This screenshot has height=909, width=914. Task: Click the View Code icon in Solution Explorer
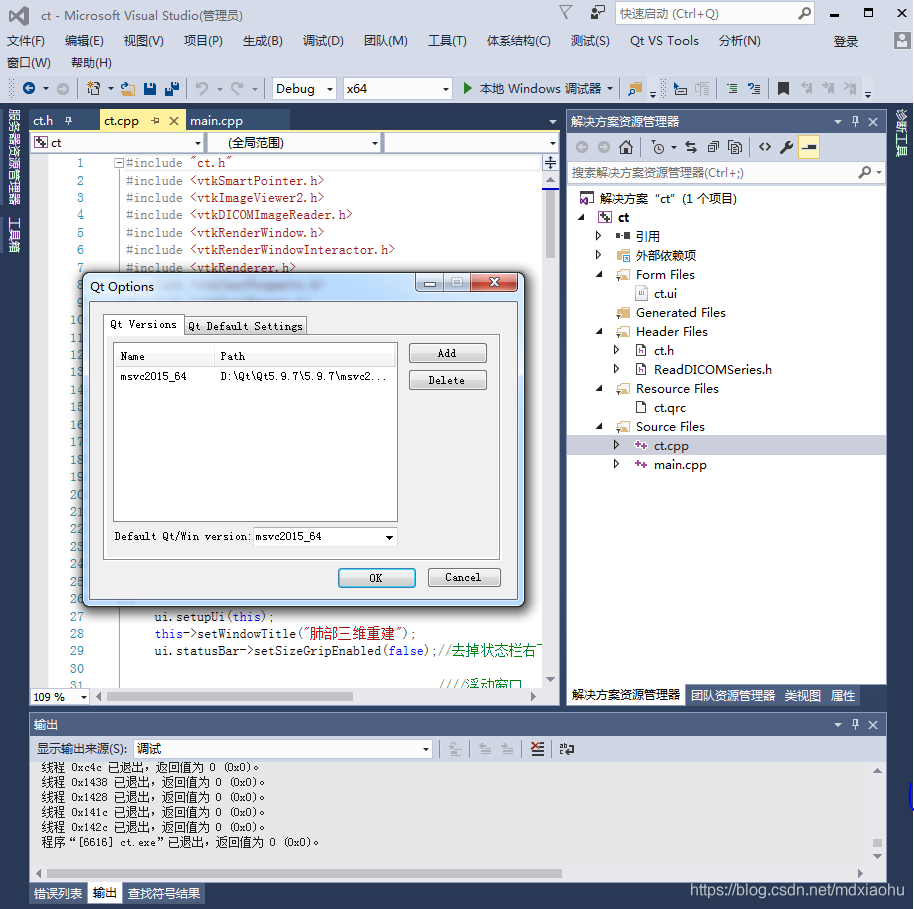click(765, 148)
